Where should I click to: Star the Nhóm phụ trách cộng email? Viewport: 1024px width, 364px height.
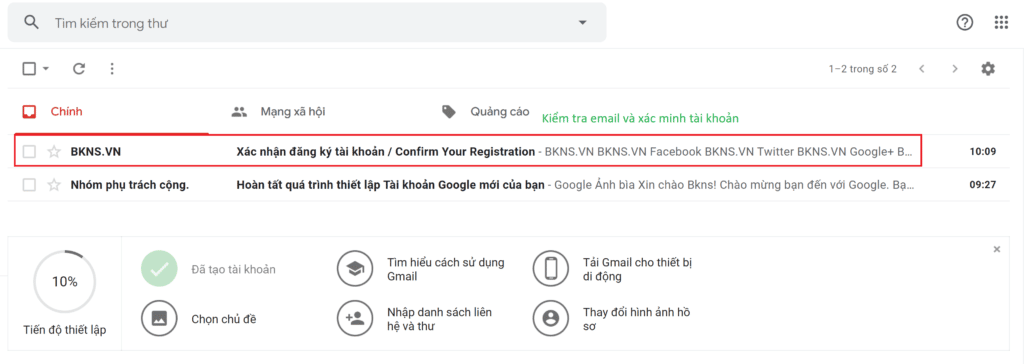coord(54,185)
